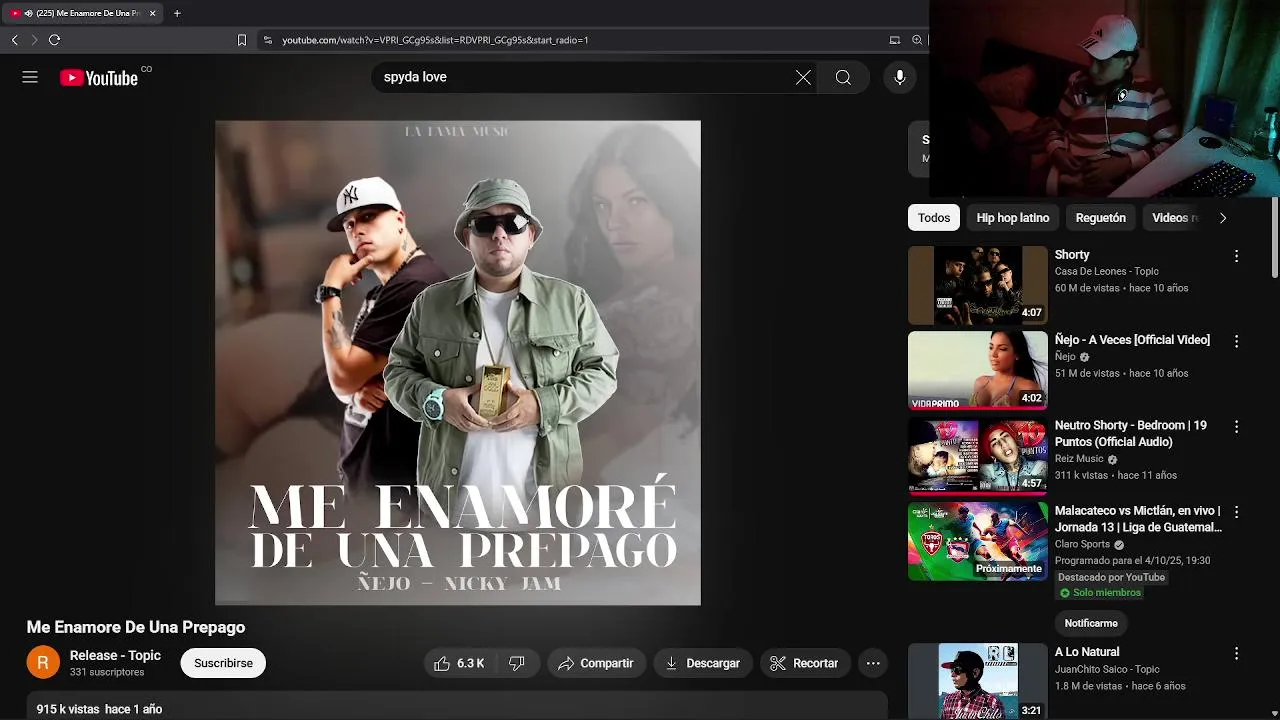The width and height of the screenshot is (1280, 720).
Task: Click the Destacado por YouTube label
Action: [1111, 577]
